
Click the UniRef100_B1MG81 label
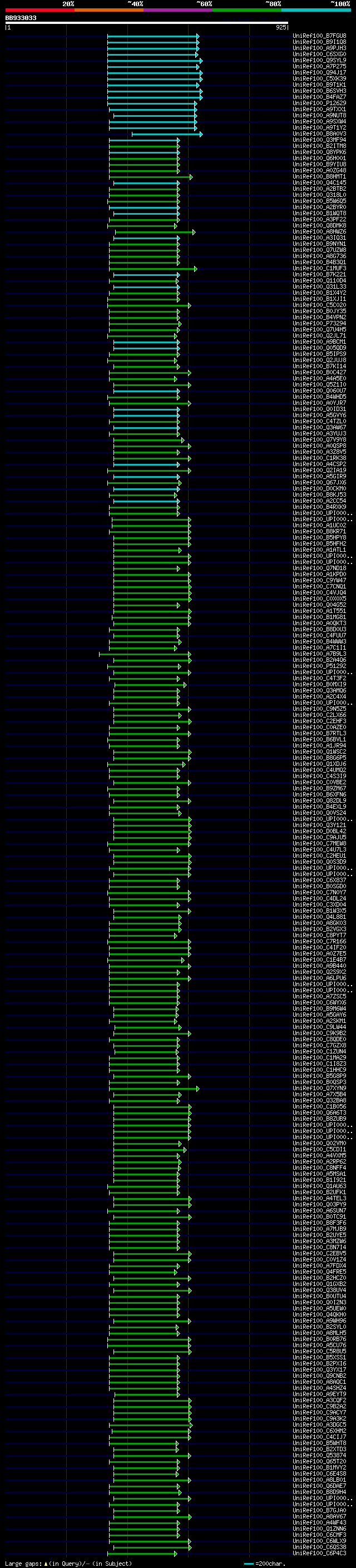click(319, 617)
